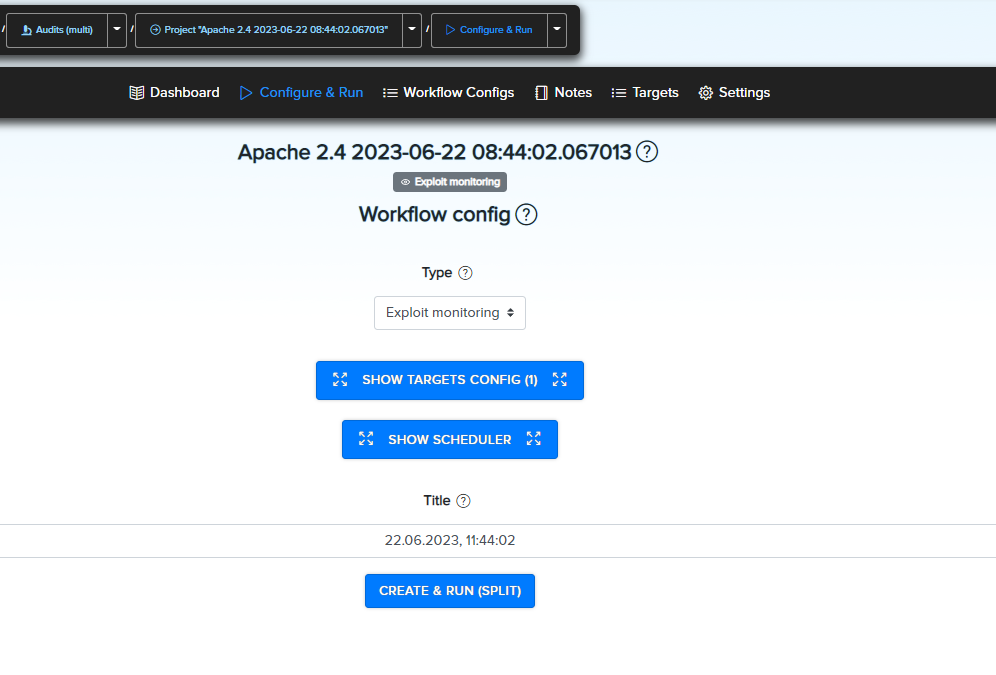Expand the Configure & Run dropdown arrow
The image size is (996, 675).
(x=556, y=30)
